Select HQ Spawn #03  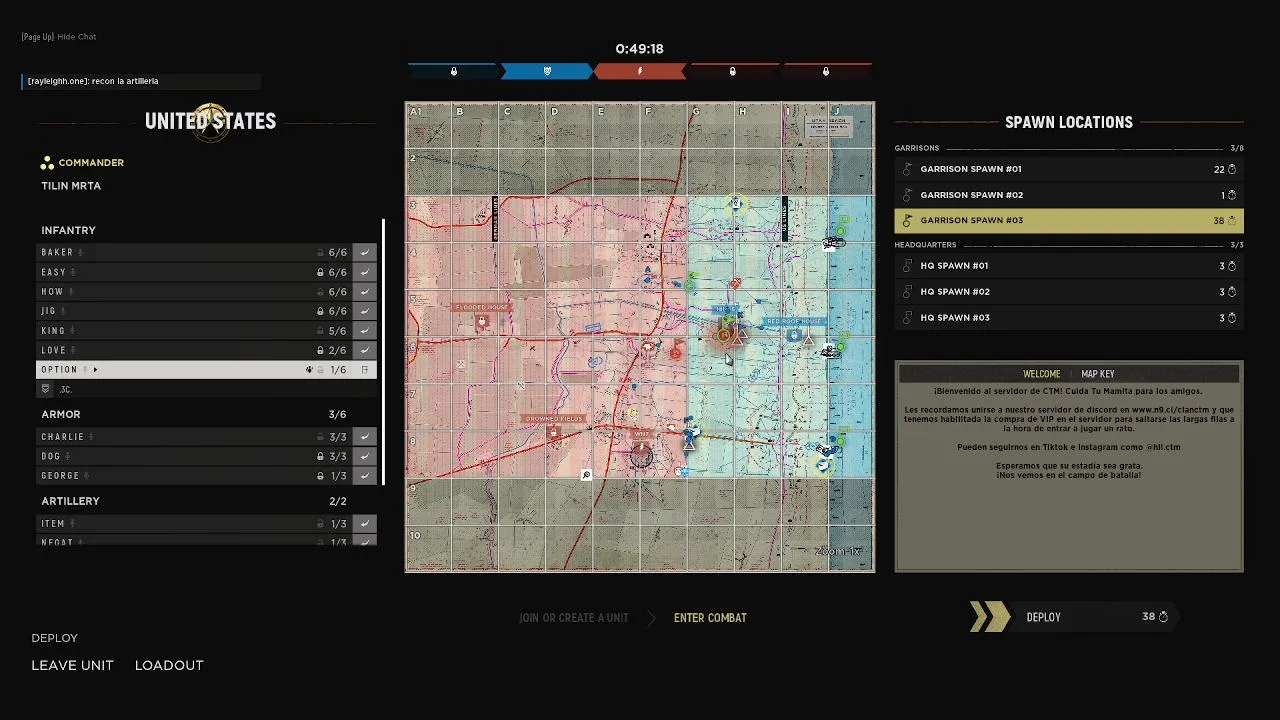(1069, 318)
